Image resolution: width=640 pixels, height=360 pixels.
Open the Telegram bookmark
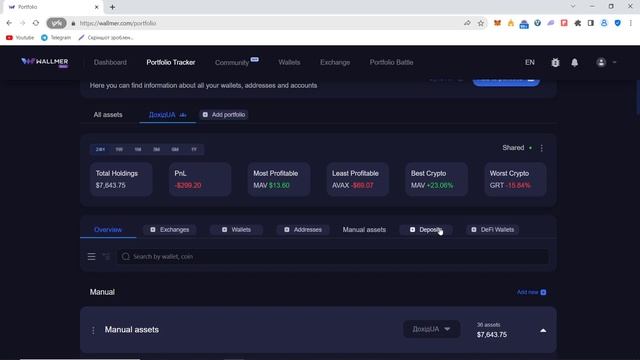click(56, 38)
